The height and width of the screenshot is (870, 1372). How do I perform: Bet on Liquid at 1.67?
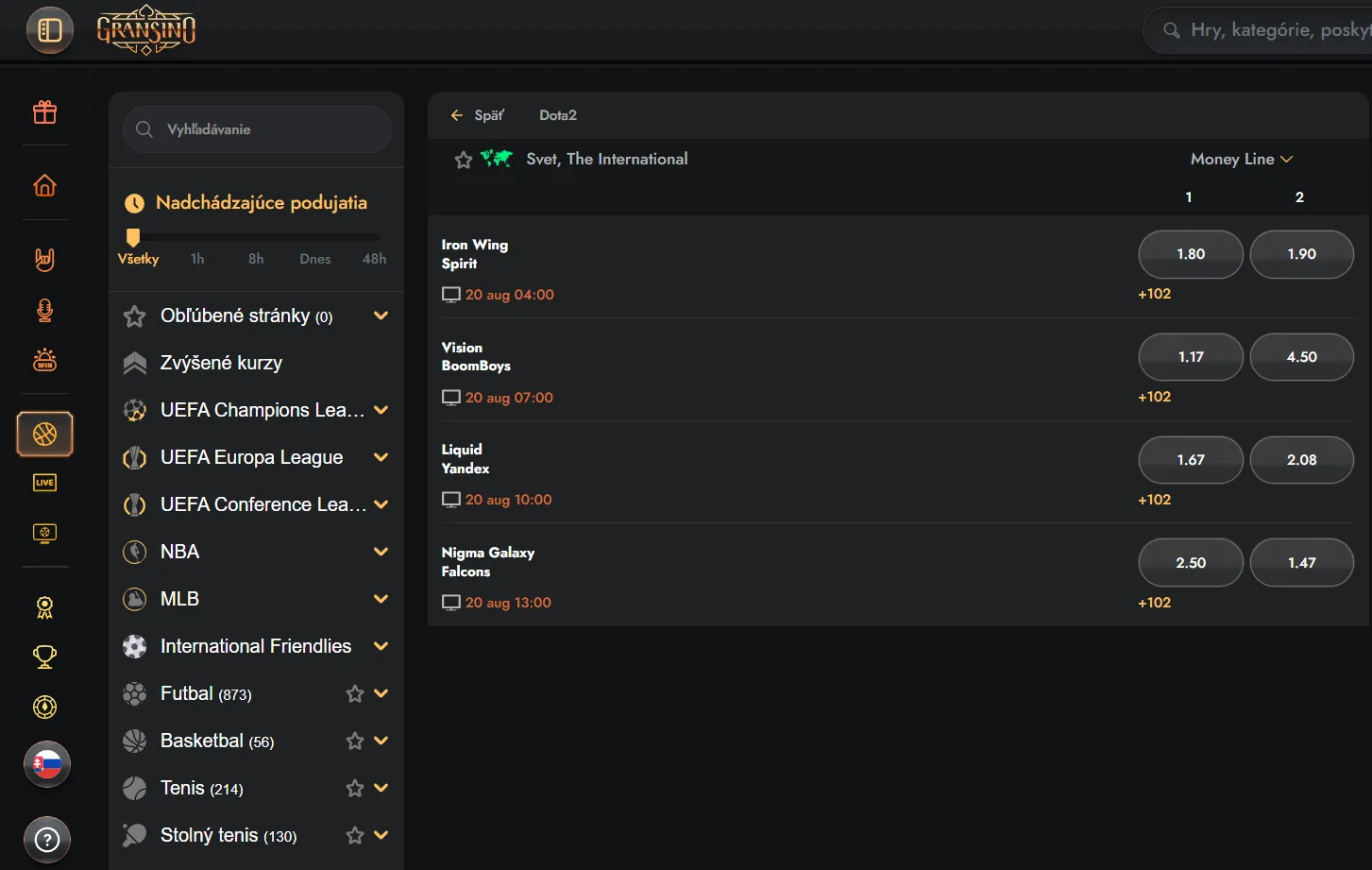tap(1191, 460)
